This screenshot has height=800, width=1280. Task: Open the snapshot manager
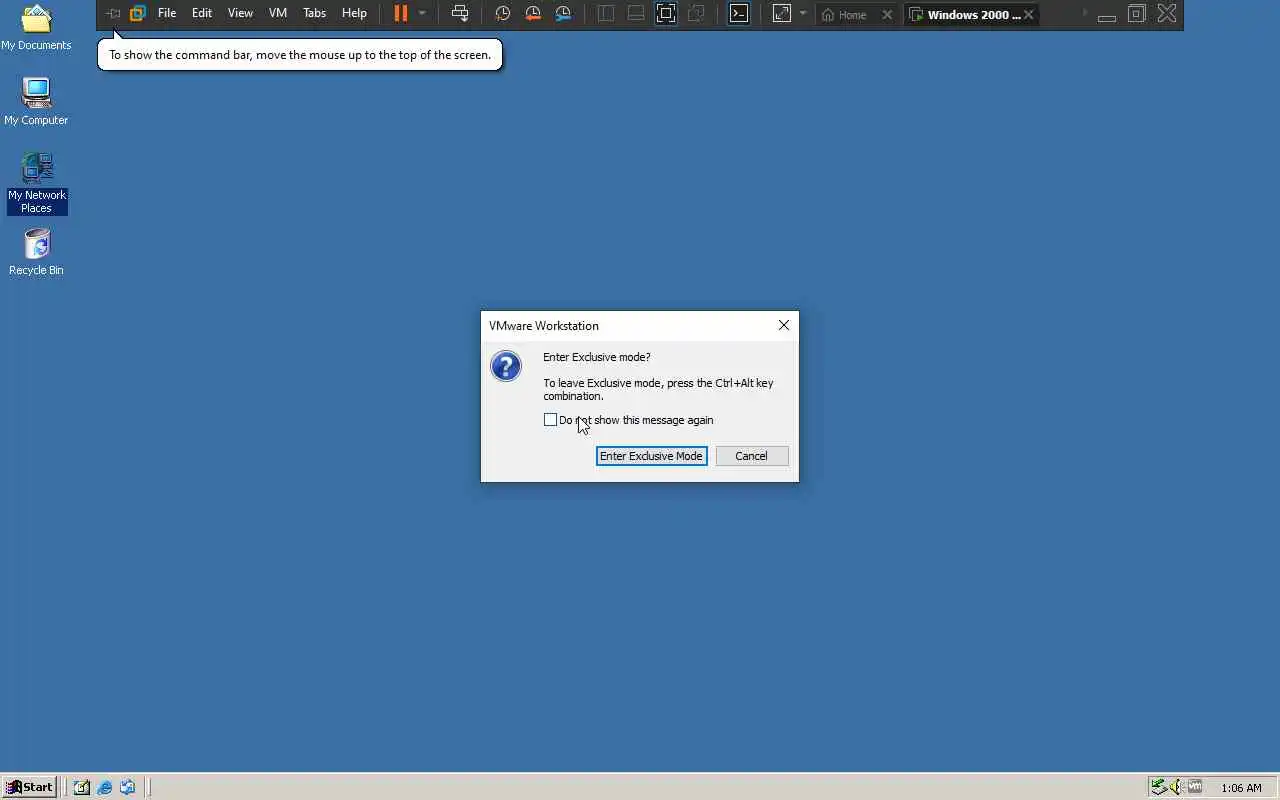coord(564,14)
